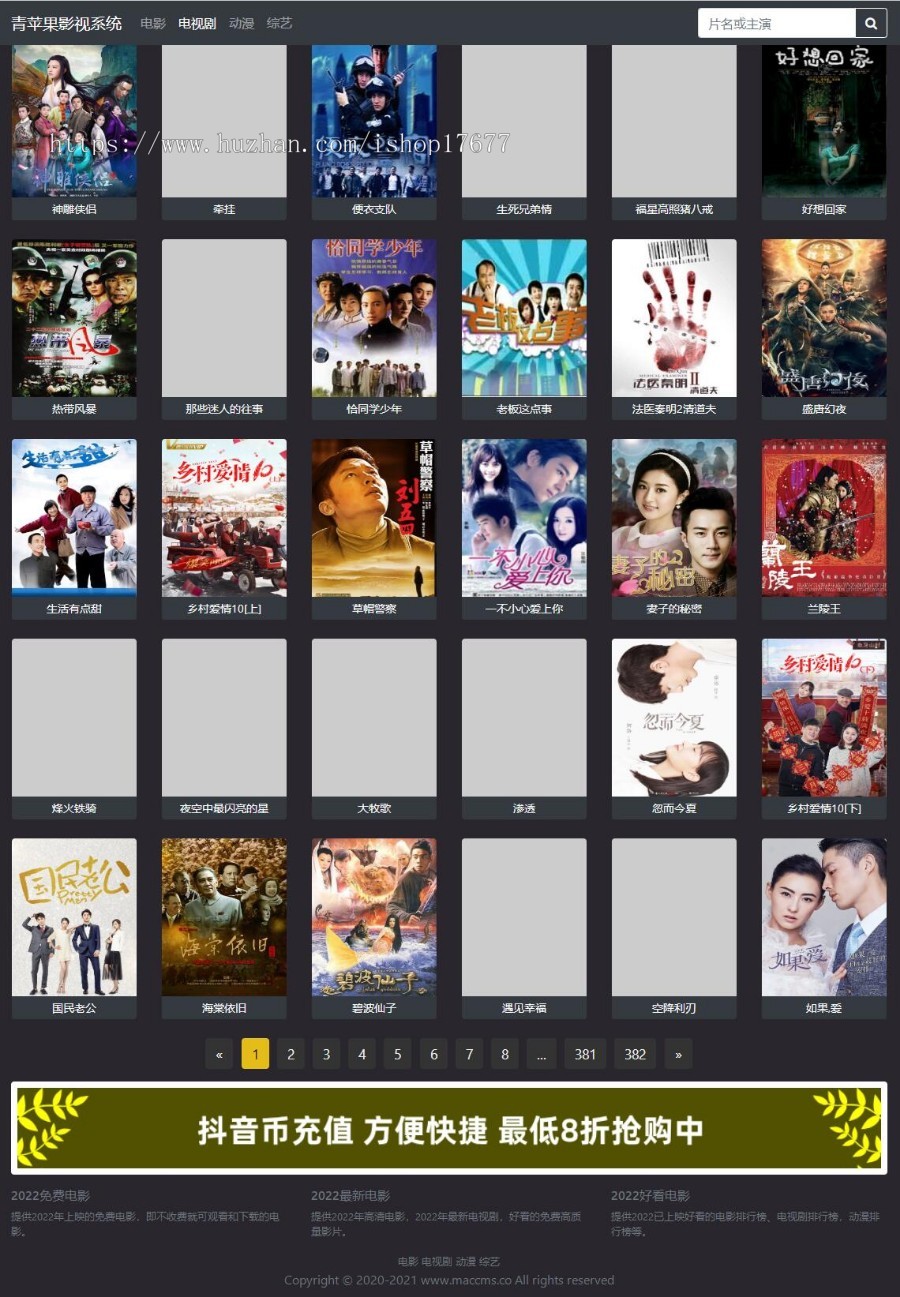The width and height of the screenshot is (900, 1297).
Task: Go to page 8
Action: [x=505, y=1054]
